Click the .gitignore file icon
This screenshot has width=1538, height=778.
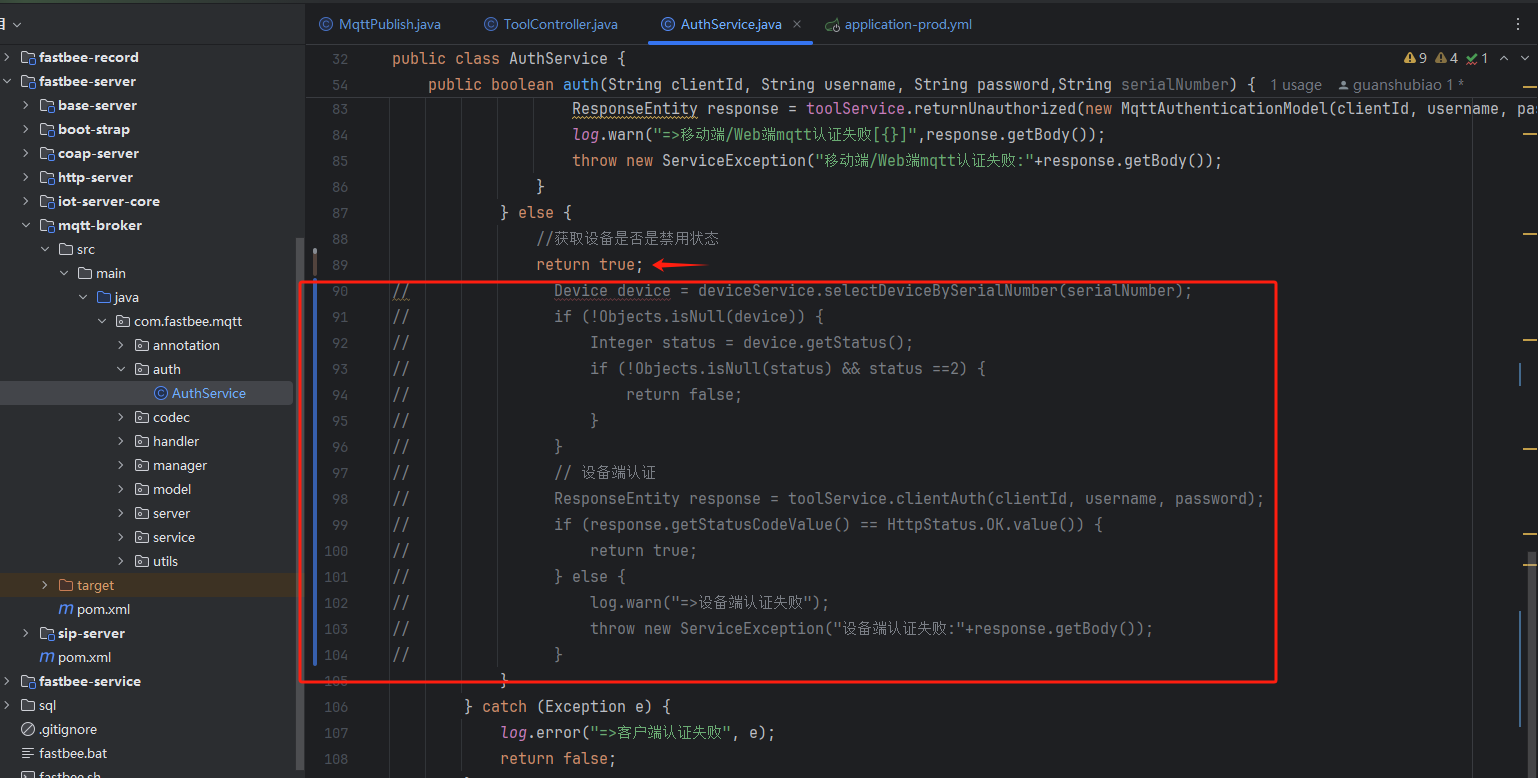[27, 729]
